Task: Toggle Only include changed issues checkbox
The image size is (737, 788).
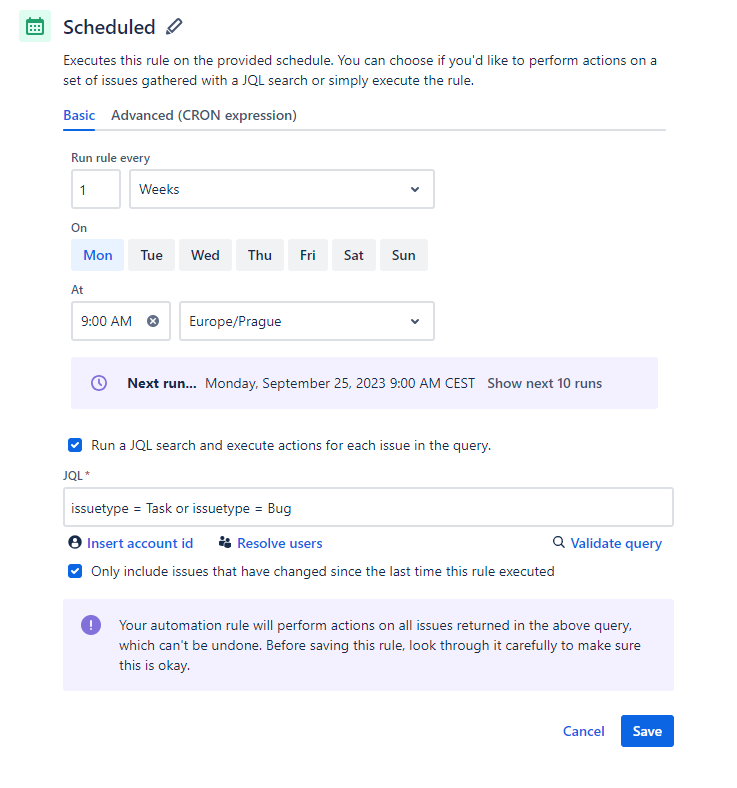Action: pos(75,571)
